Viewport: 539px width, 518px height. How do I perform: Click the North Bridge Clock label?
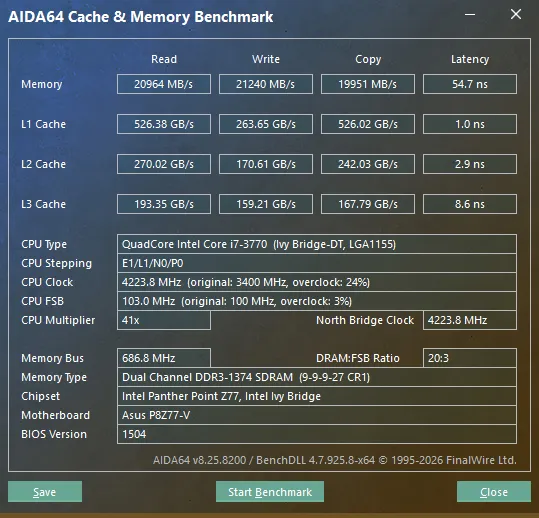click(x=365, y=320)
